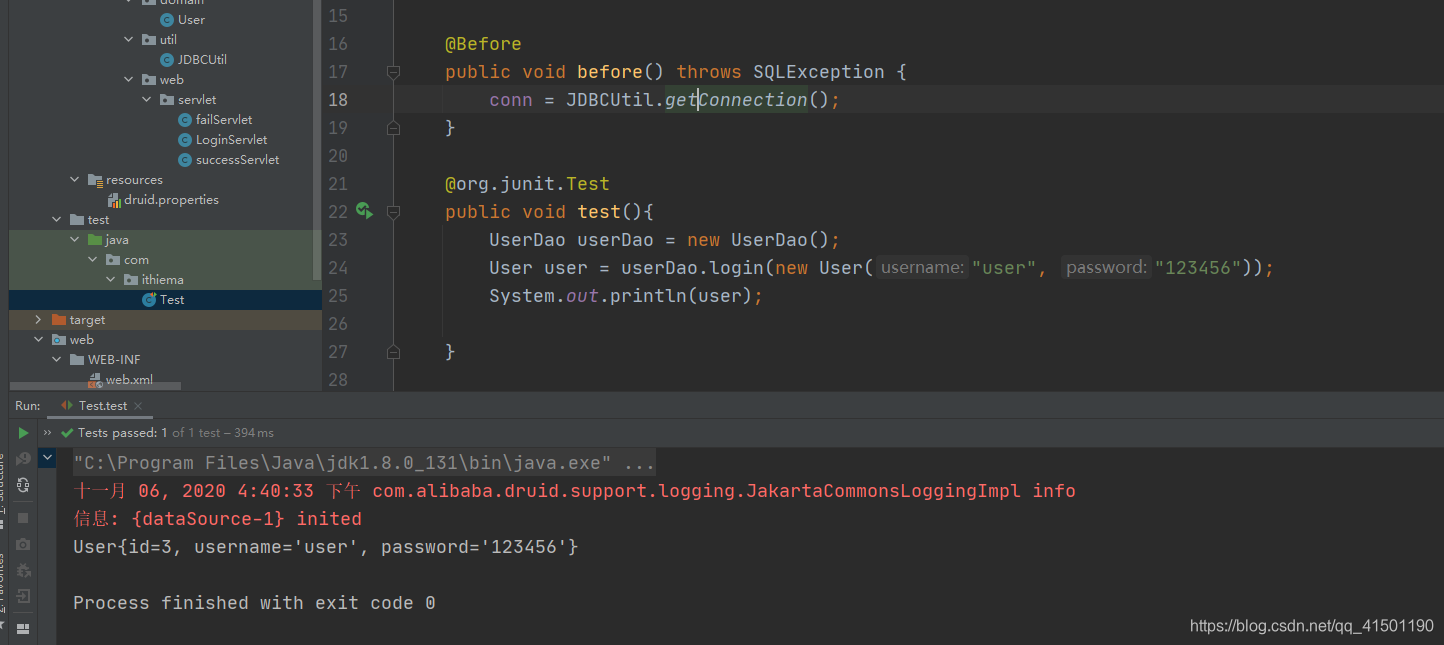Click the debugger mute-breakpoints bug icon
1444x645 pixels.
(x=22, y=570)
